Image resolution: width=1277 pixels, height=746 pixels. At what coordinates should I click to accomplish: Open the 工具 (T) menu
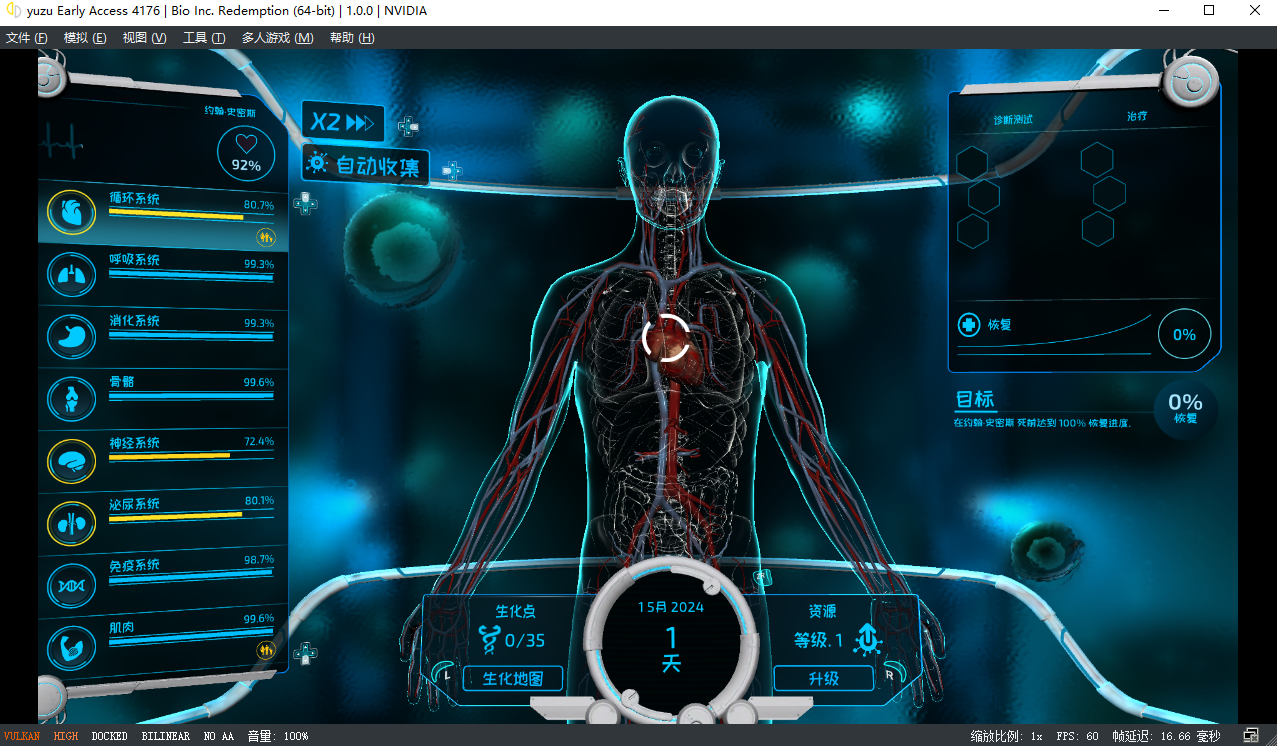coord(203,38)
